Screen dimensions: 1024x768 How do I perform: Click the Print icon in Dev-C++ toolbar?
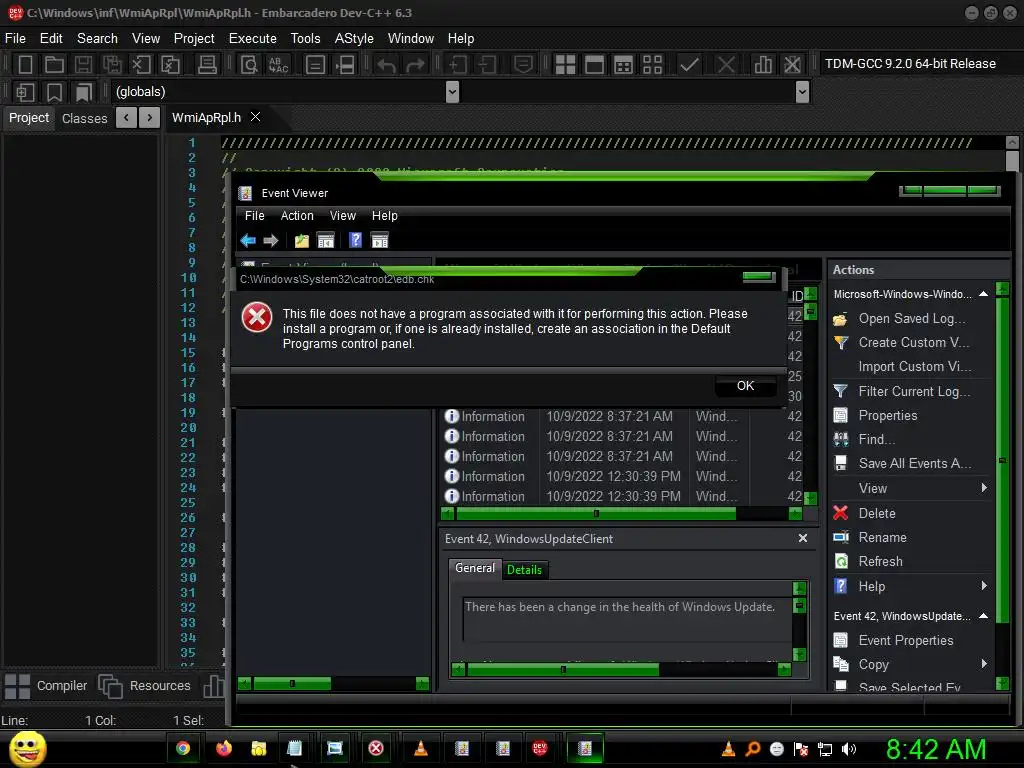pos(207,65)
